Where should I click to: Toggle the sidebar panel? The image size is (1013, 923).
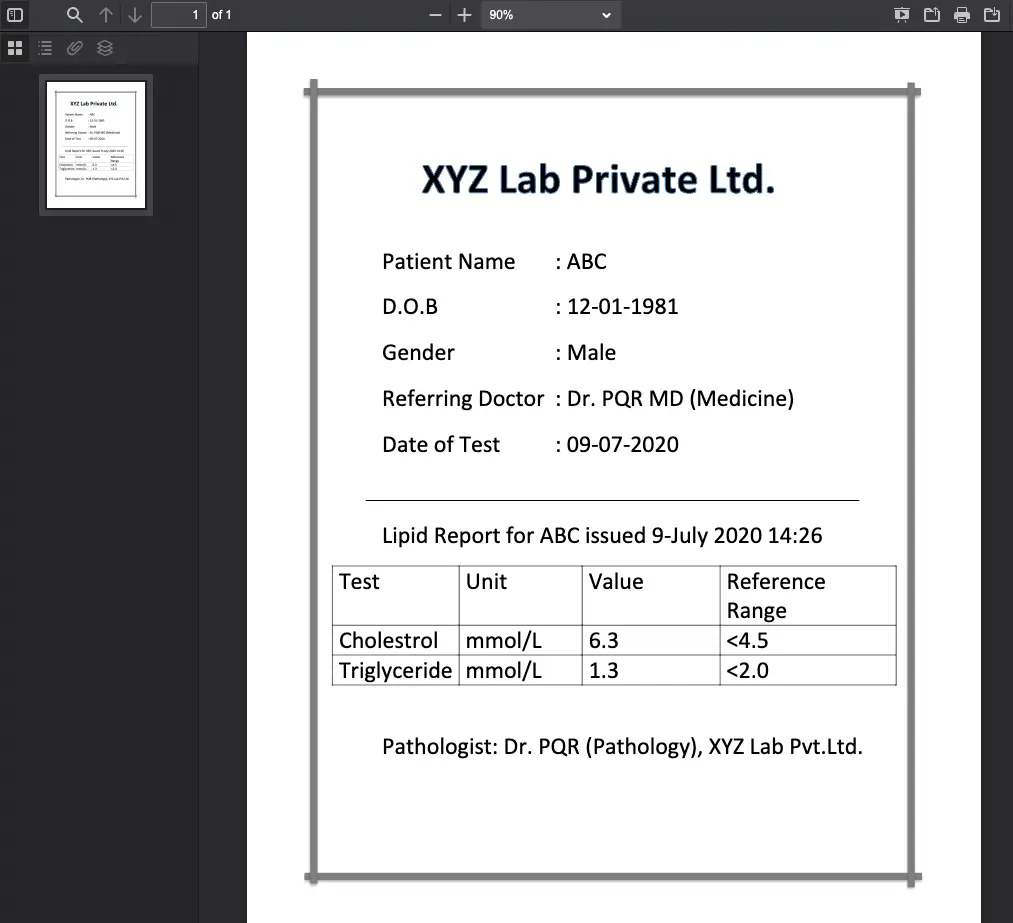tap(15, 14)
